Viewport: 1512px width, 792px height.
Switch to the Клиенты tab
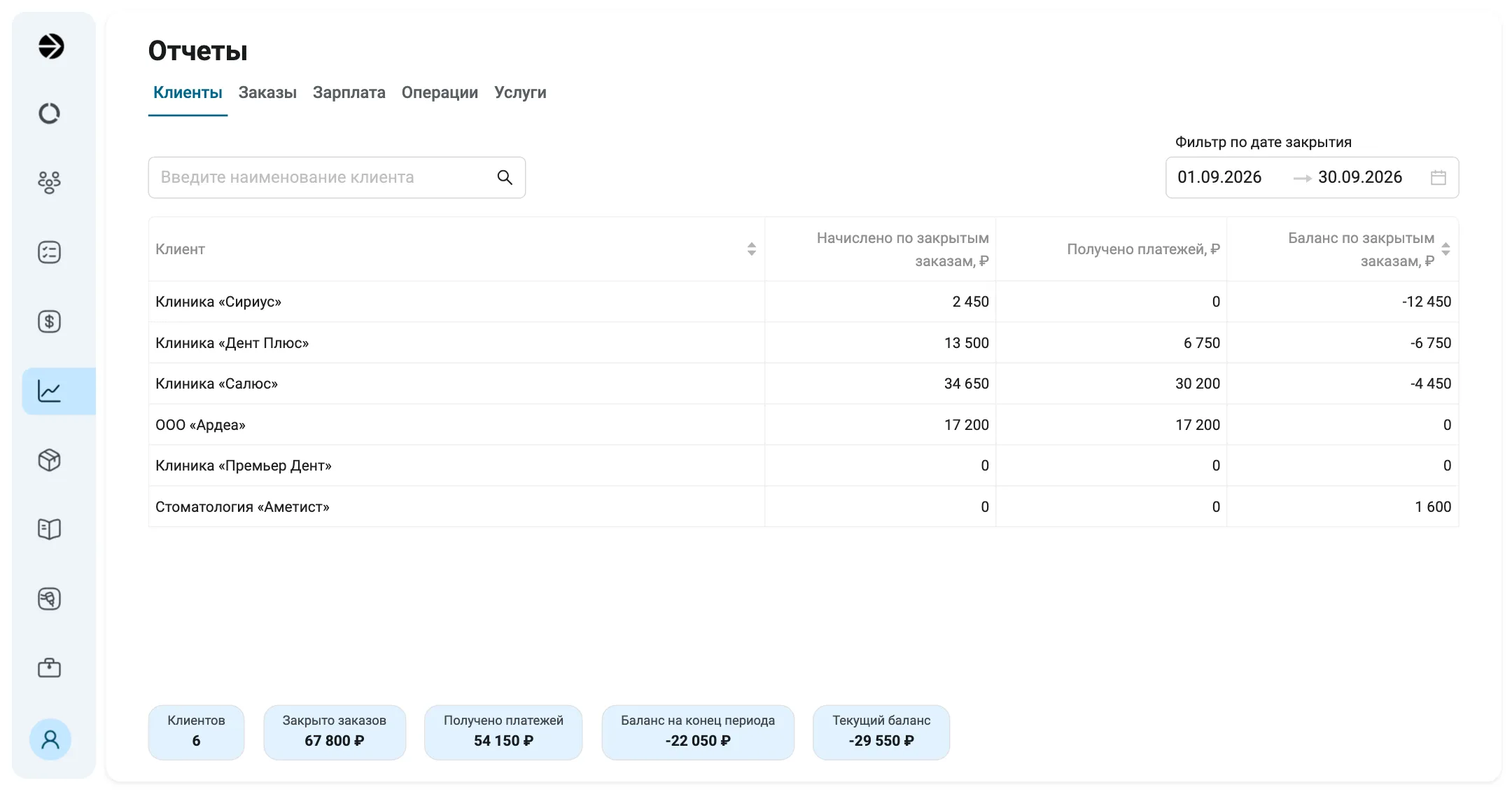click(188, 92)
